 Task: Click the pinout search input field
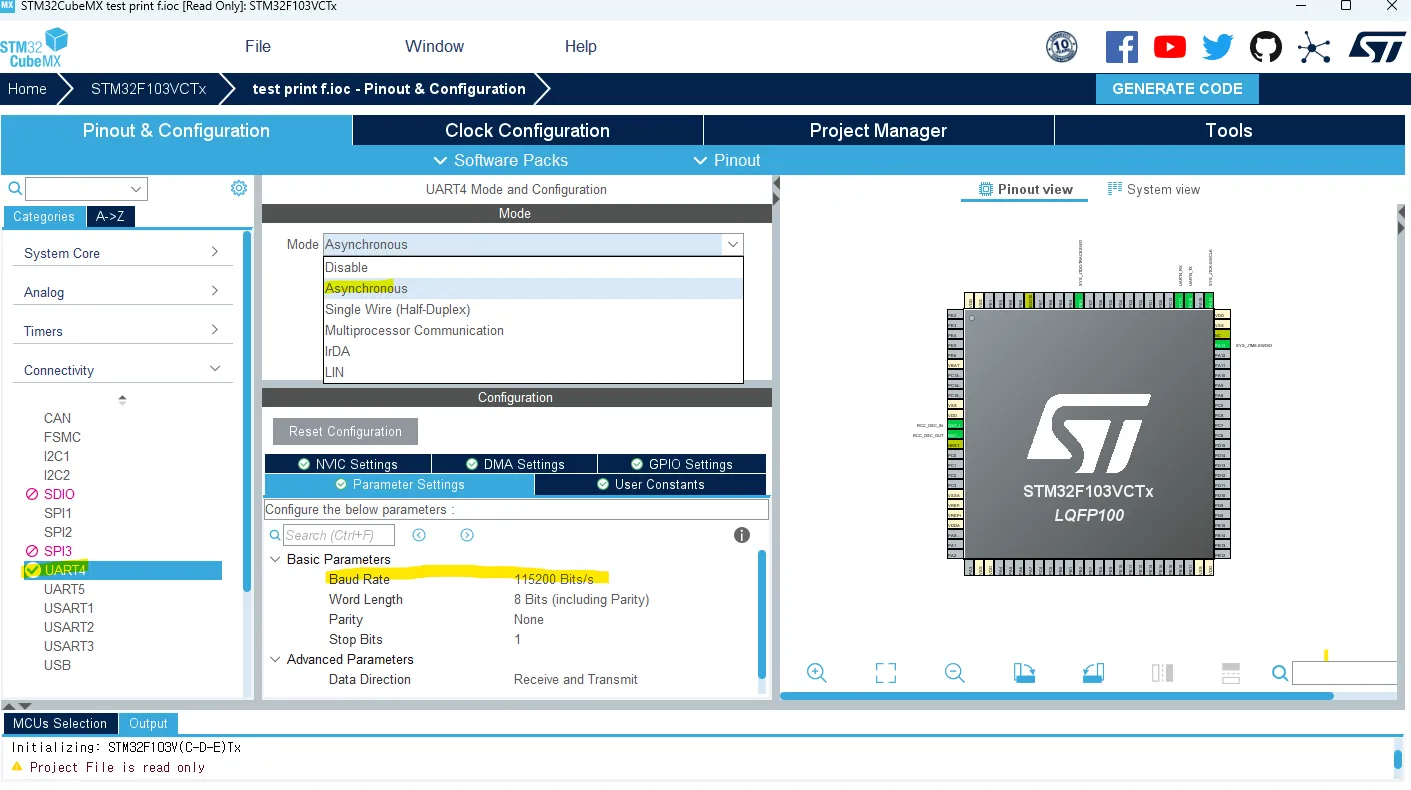[x=1344, y=673]
